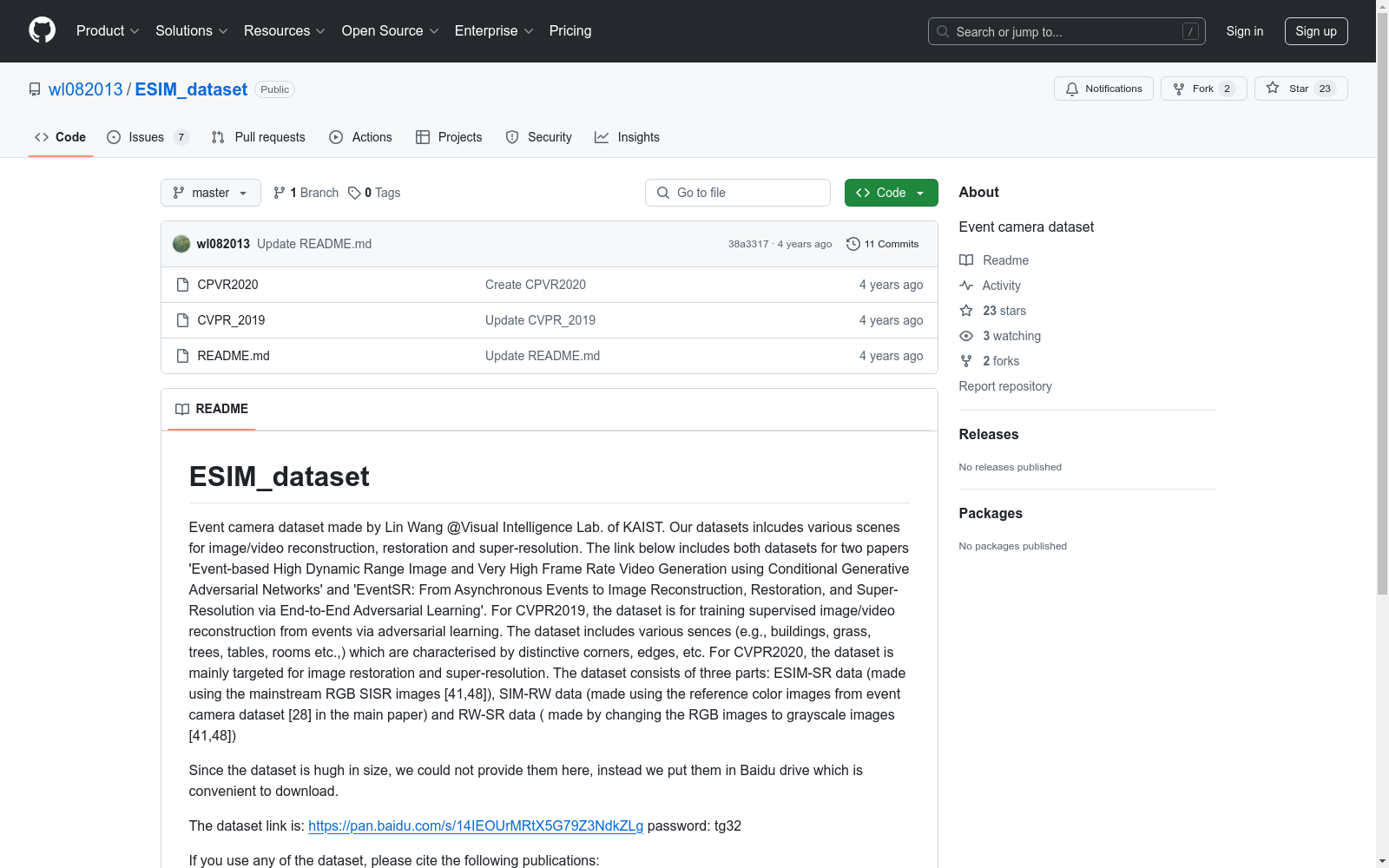
Task: Expand the Enterprise menu
Action: click(x=494, y=31)
